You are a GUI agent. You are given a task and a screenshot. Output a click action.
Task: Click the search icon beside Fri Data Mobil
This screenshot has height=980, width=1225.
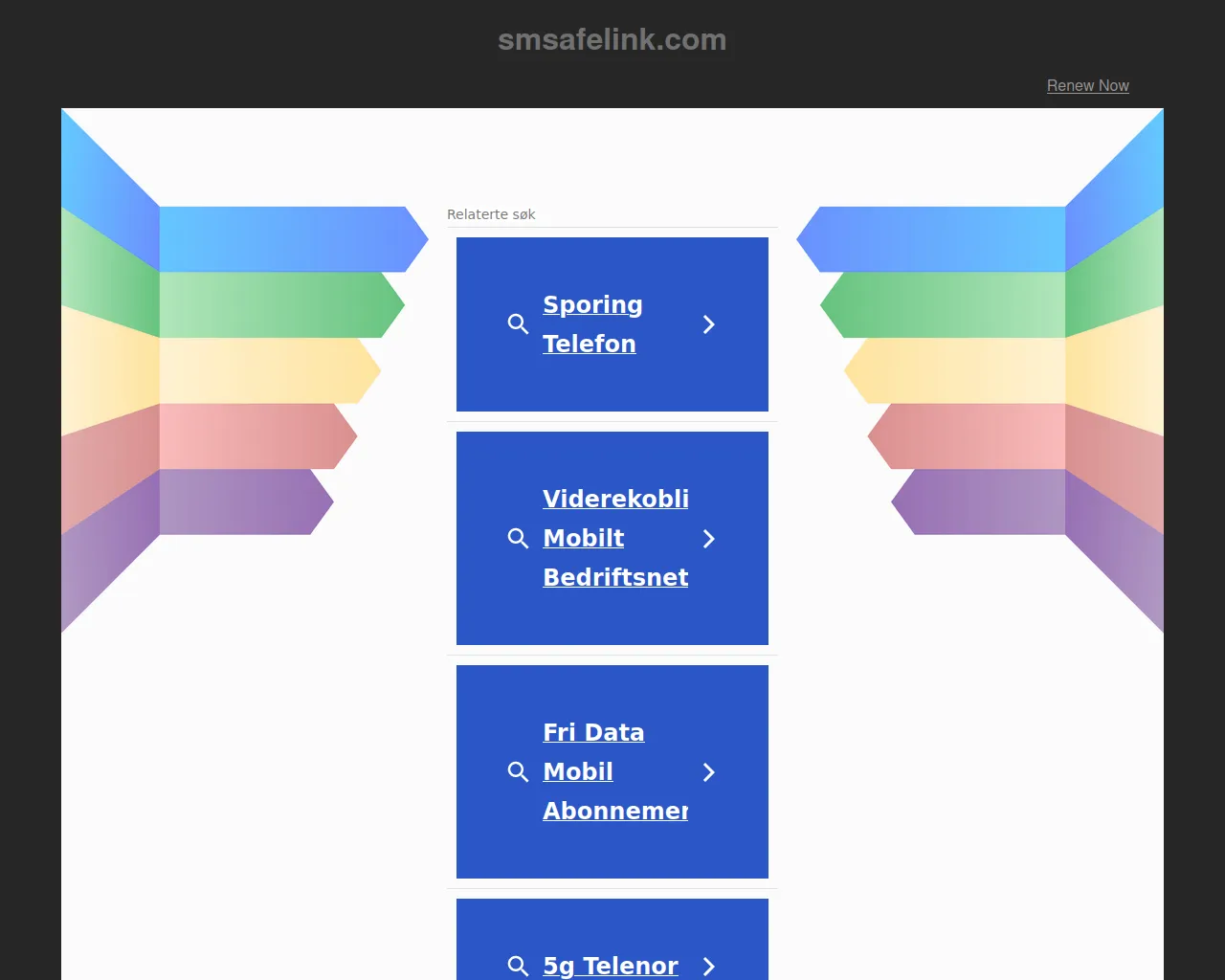click(518, 772)
